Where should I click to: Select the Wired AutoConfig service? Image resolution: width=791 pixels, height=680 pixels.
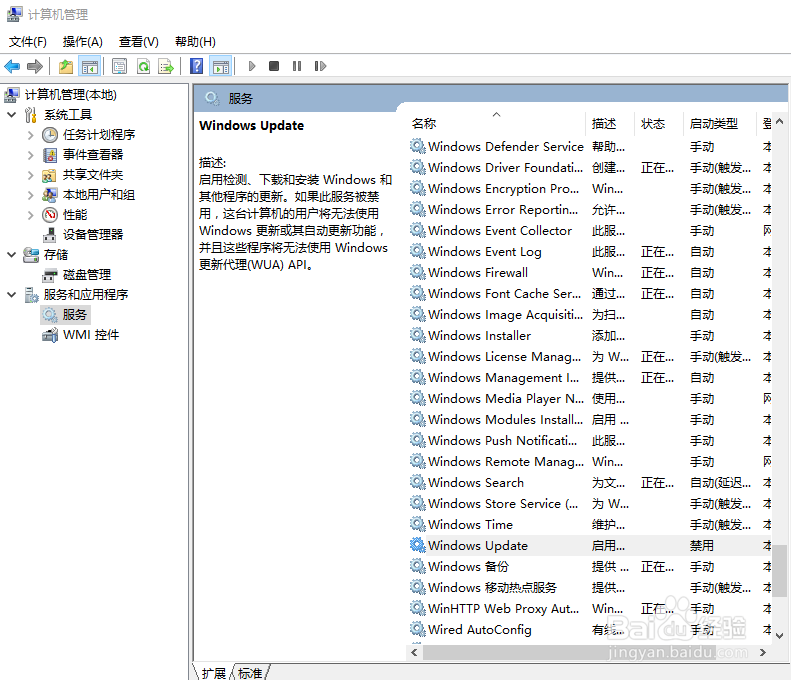click(x=479, y=630)
